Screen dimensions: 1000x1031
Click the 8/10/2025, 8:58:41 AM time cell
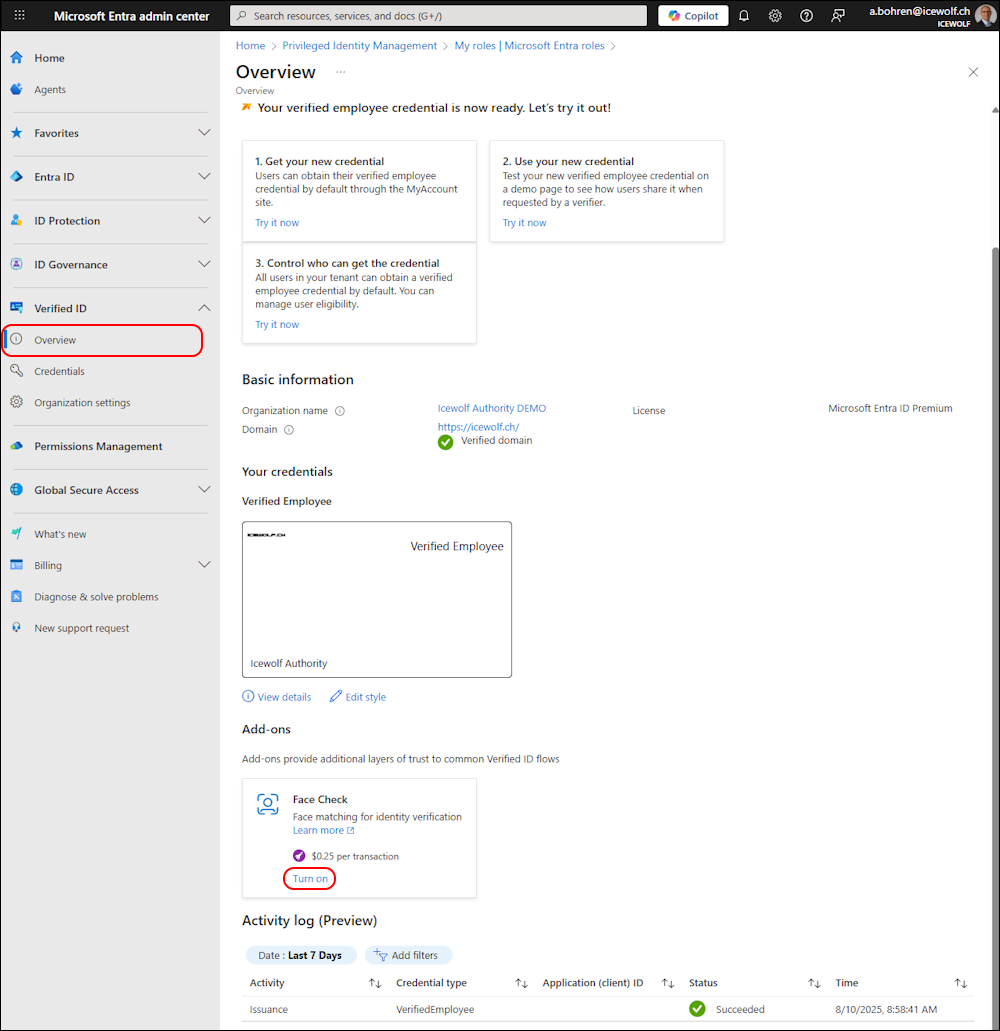pyautogui.click(x=886, y=1009)
